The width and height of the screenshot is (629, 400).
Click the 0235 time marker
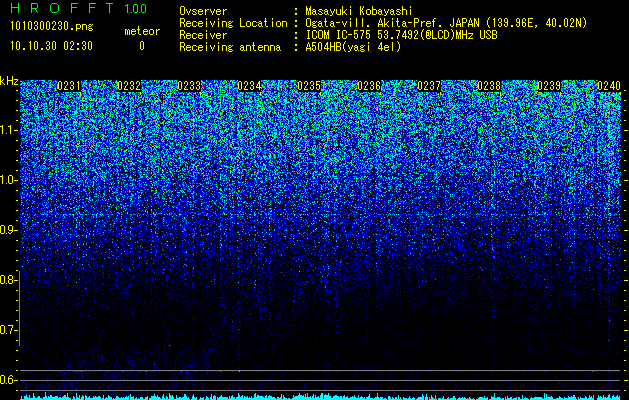[309, 86]
